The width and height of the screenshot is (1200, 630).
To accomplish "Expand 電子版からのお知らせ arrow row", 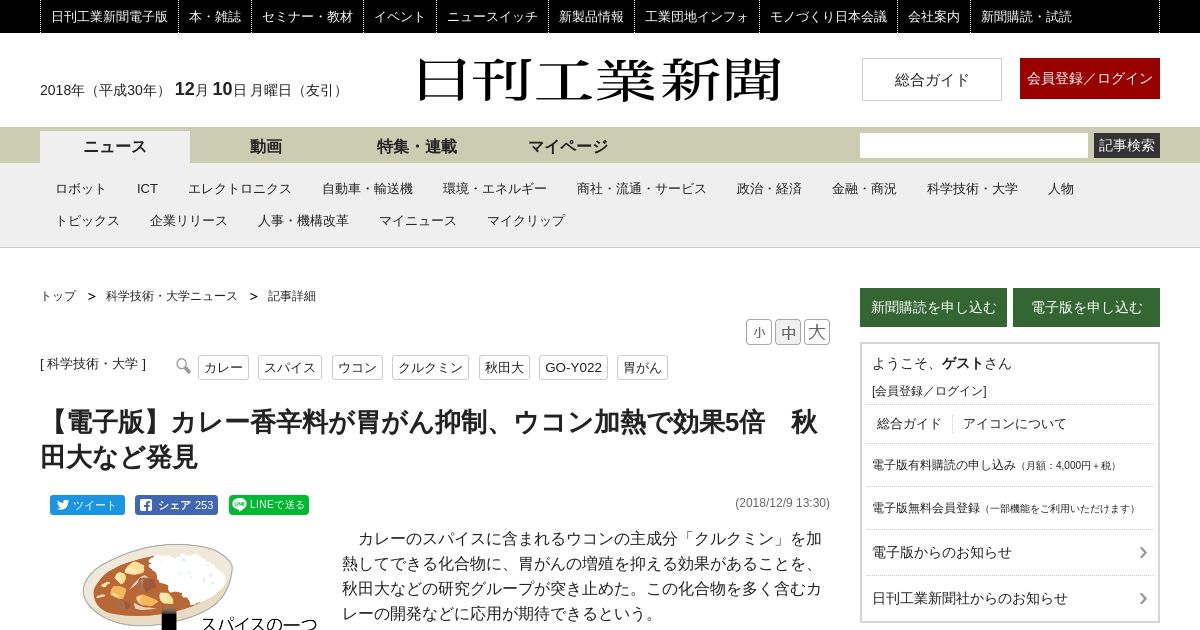I will [1010, 552].
